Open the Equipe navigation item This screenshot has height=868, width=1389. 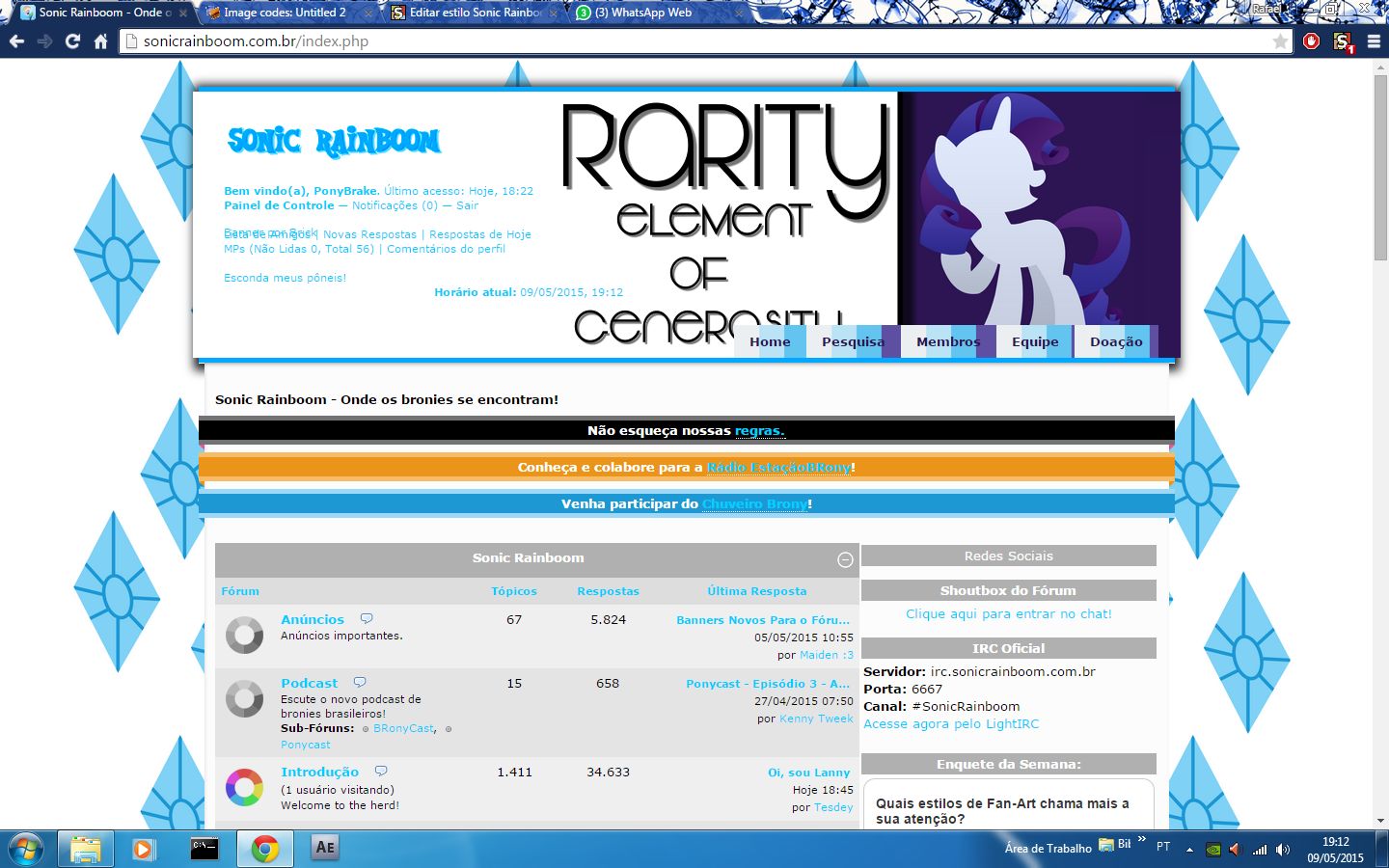1035,341
